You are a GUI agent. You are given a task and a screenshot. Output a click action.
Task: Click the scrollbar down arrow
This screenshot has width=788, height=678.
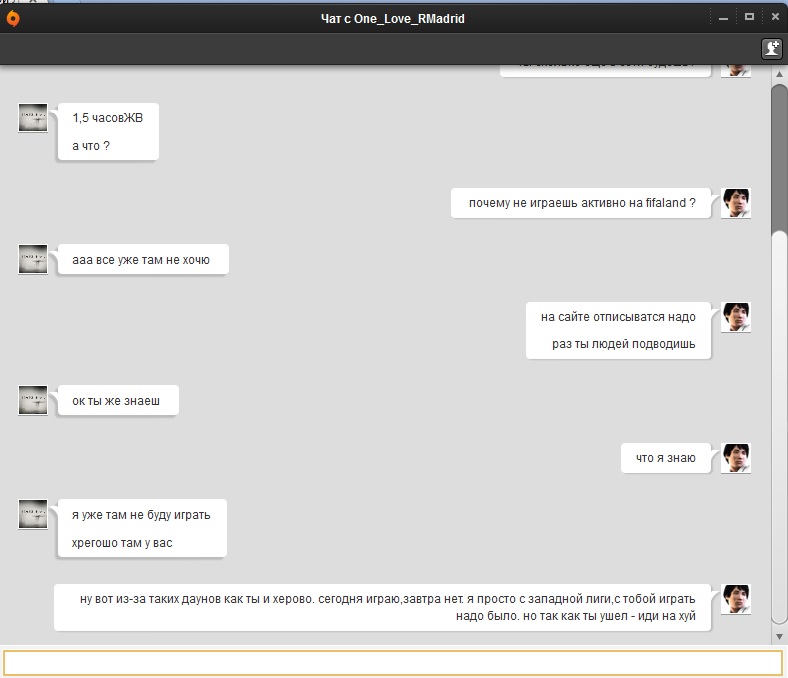(779, 636)
